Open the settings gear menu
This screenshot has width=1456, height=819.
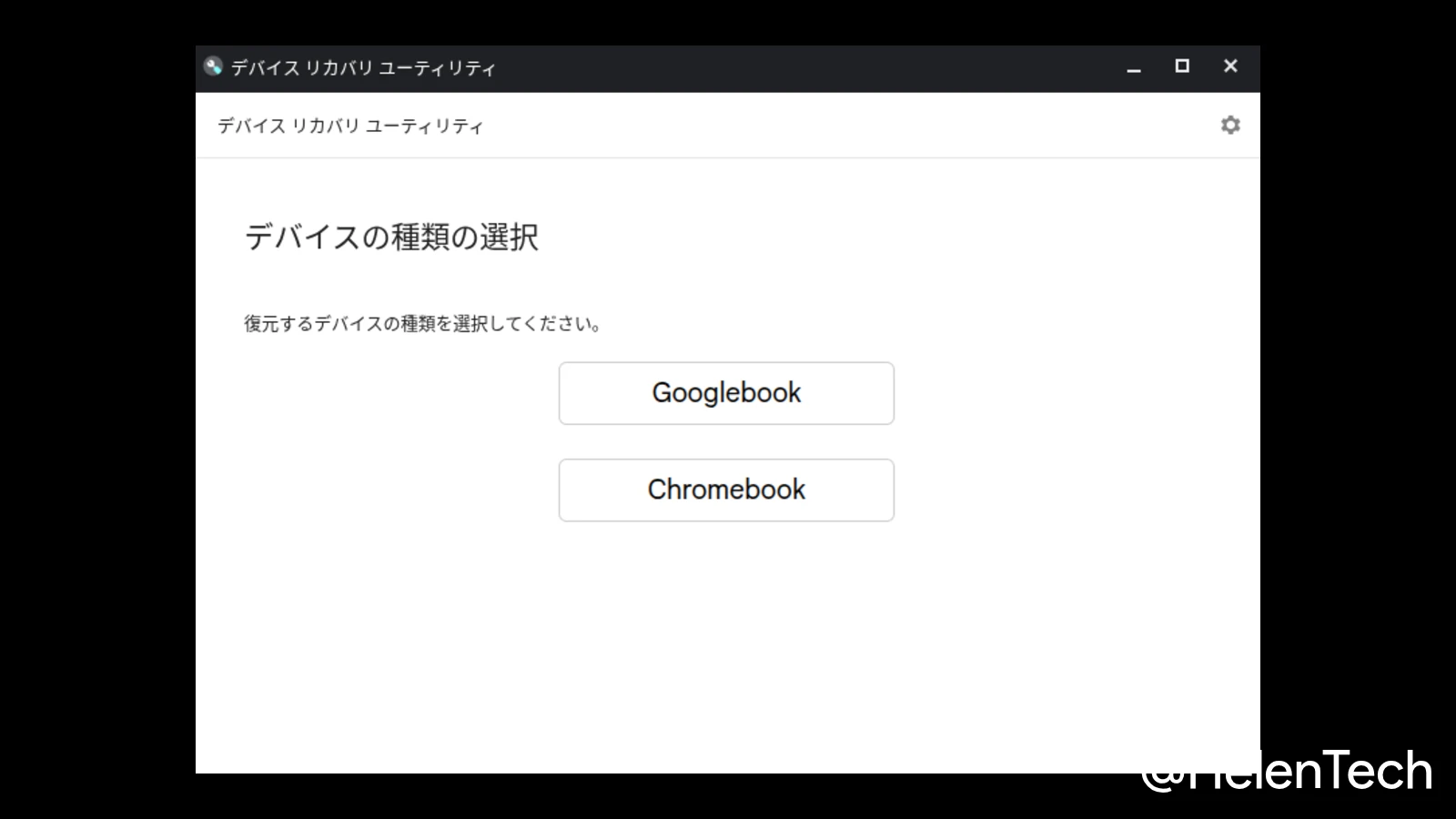point(1230,126)
